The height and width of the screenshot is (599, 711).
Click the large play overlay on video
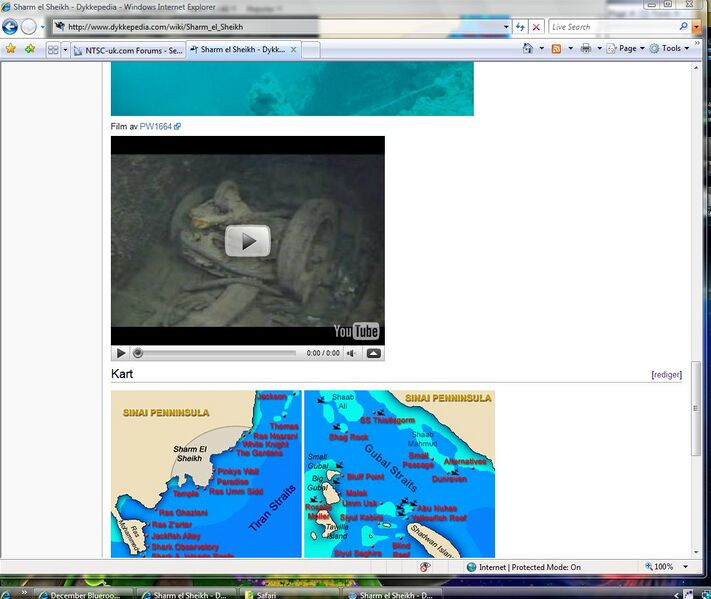tap(247, 241)
